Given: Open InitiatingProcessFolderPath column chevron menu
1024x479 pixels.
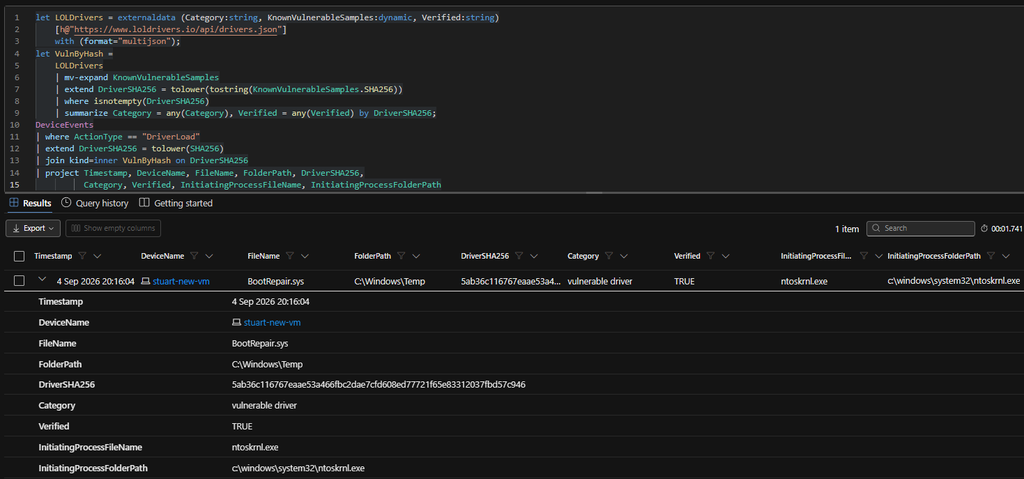Looking at the screenshot, I should pyautogui.click(x=1006, y=256).
